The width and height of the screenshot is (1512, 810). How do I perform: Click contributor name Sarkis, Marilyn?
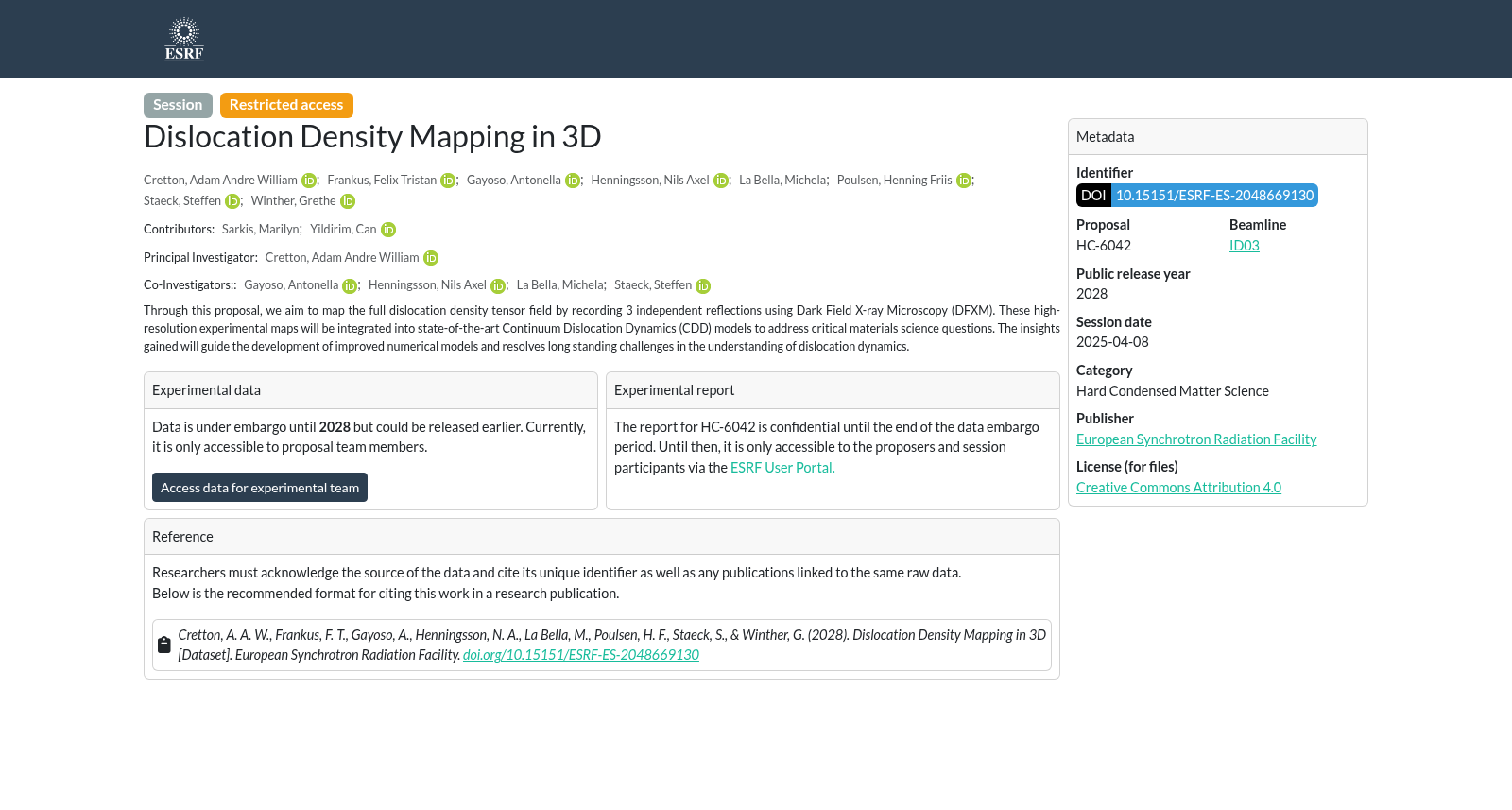(261, 229)
